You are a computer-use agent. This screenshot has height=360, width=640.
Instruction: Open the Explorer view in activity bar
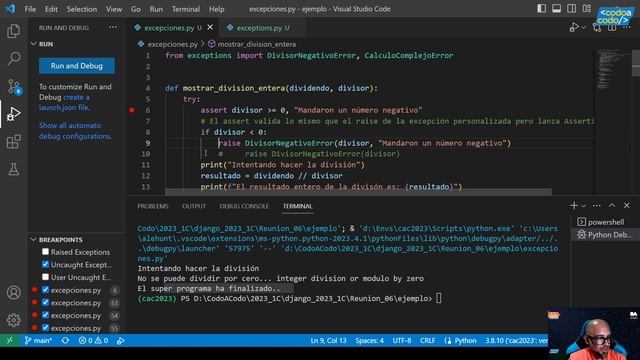[x=13, y=31]
